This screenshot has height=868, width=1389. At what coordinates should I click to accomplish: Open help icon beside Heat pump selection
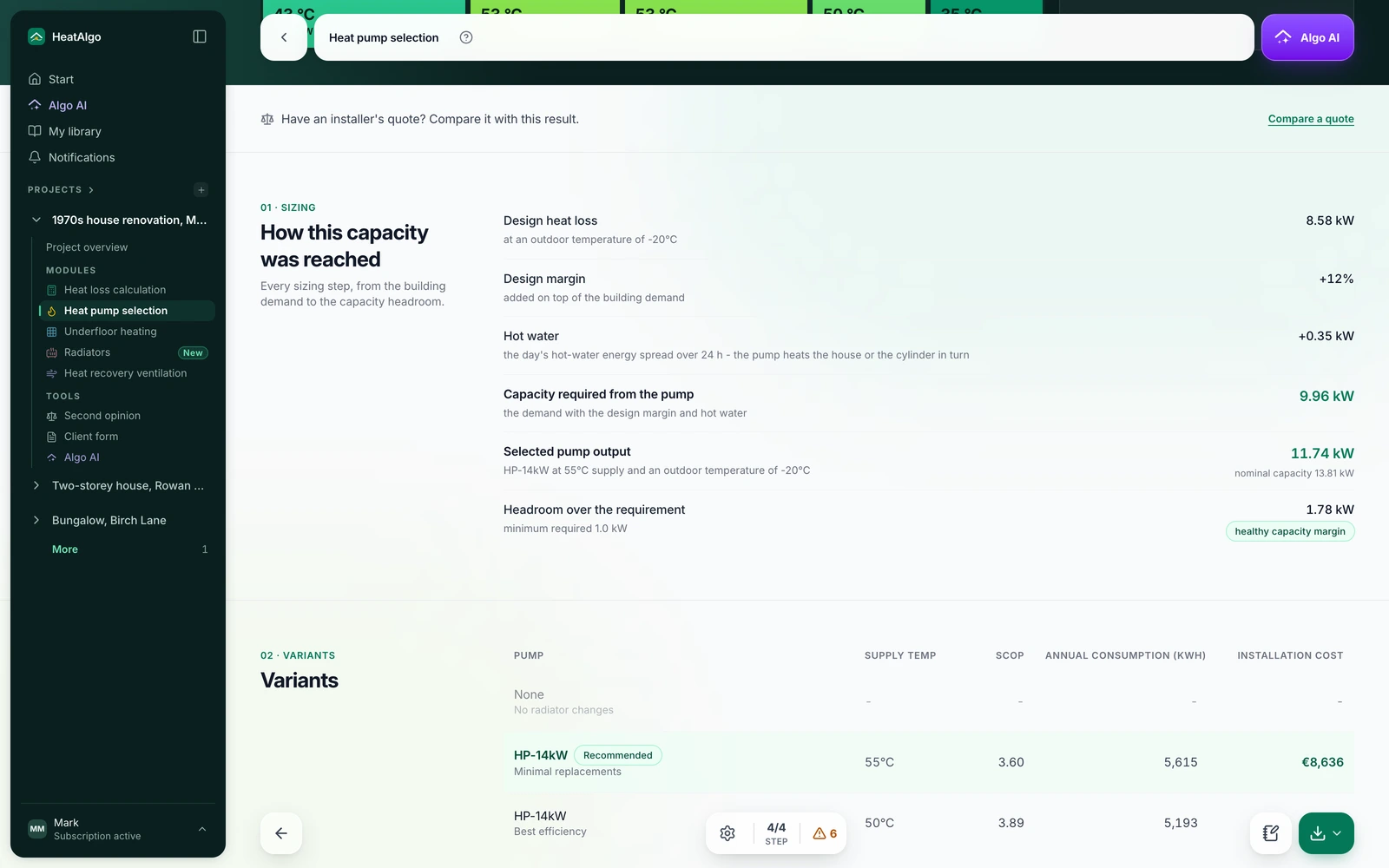point(466,37)
